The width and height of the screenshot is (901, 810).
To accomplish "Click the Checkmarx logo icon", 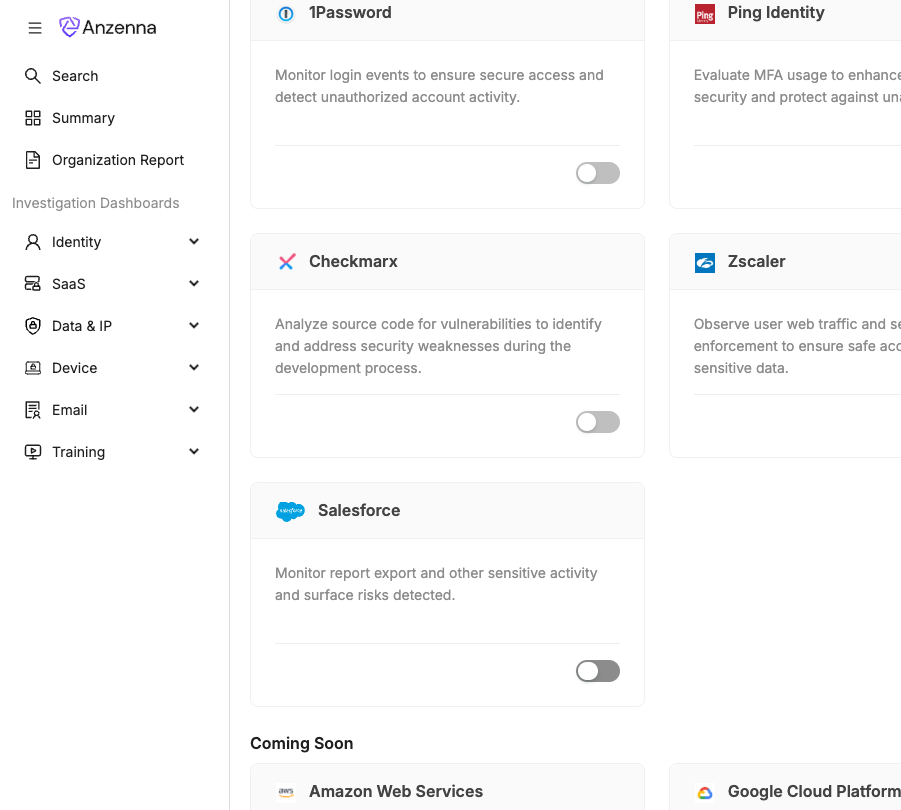I will coord(287,262).
